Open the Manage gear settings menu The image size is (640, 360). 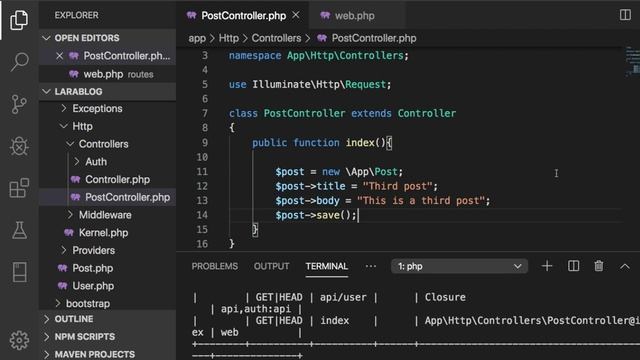(19, 340)
